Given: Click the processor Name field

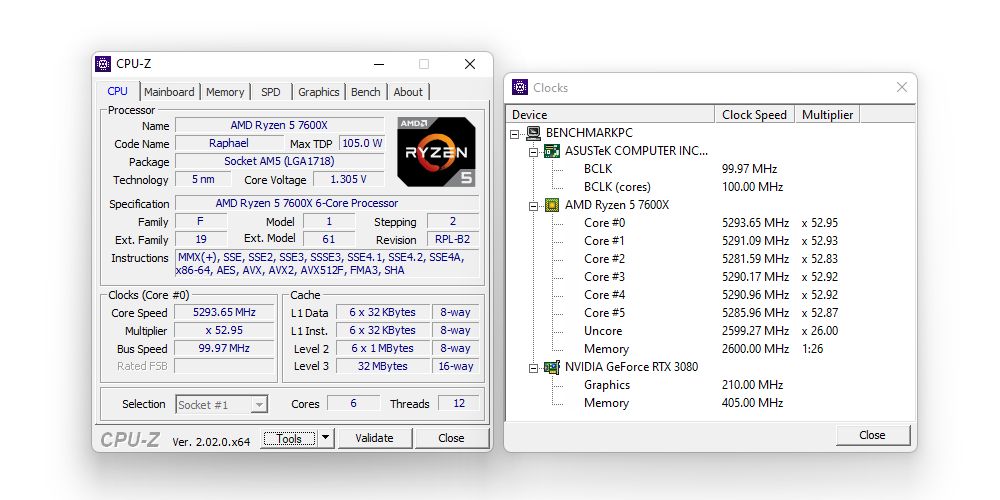Looking at the screenshot, I should 279,126.
